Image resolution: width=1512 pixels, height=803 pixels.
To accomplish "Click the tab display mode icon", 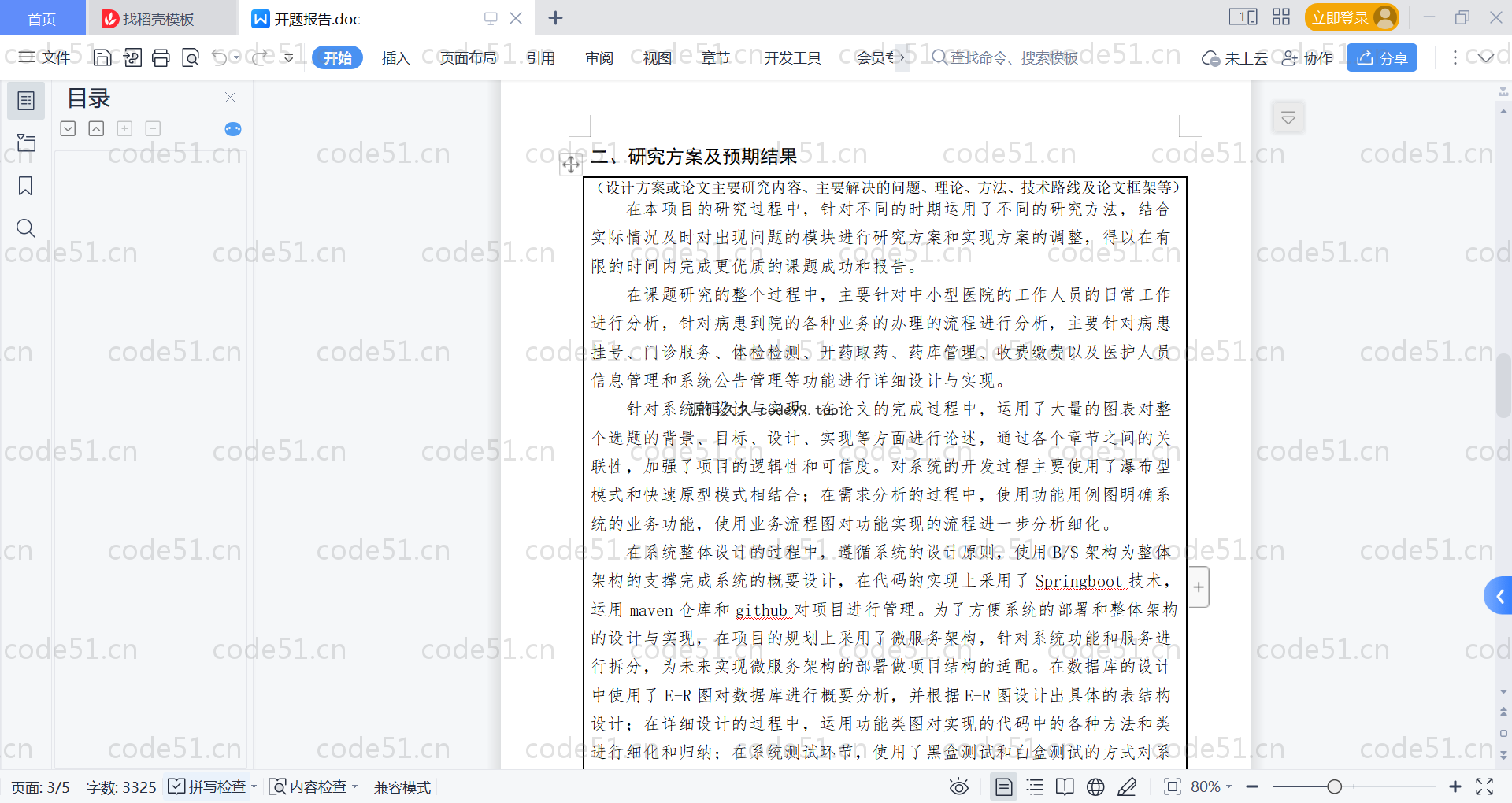I will click(491, 18).
